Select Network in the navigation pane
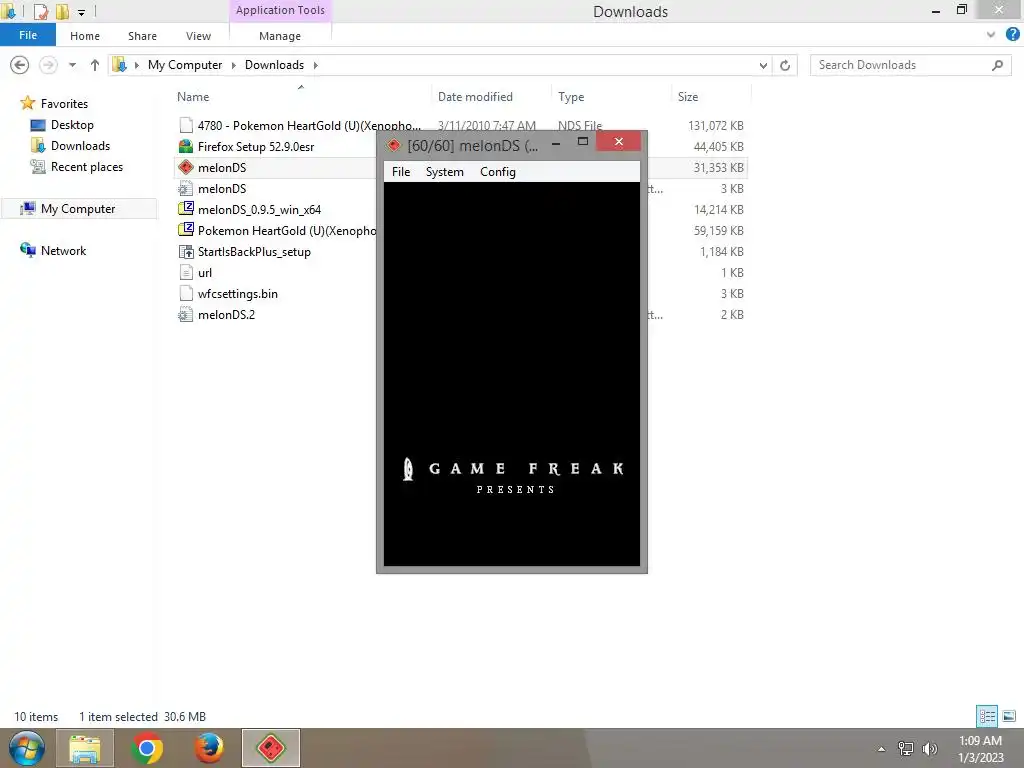 point(63,251)
